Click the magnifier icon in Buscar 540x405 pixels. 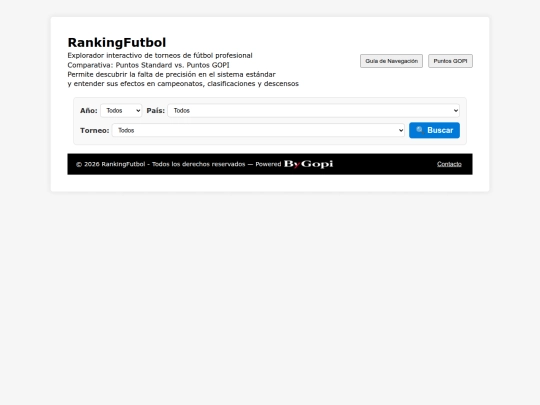tap(420, 130)
